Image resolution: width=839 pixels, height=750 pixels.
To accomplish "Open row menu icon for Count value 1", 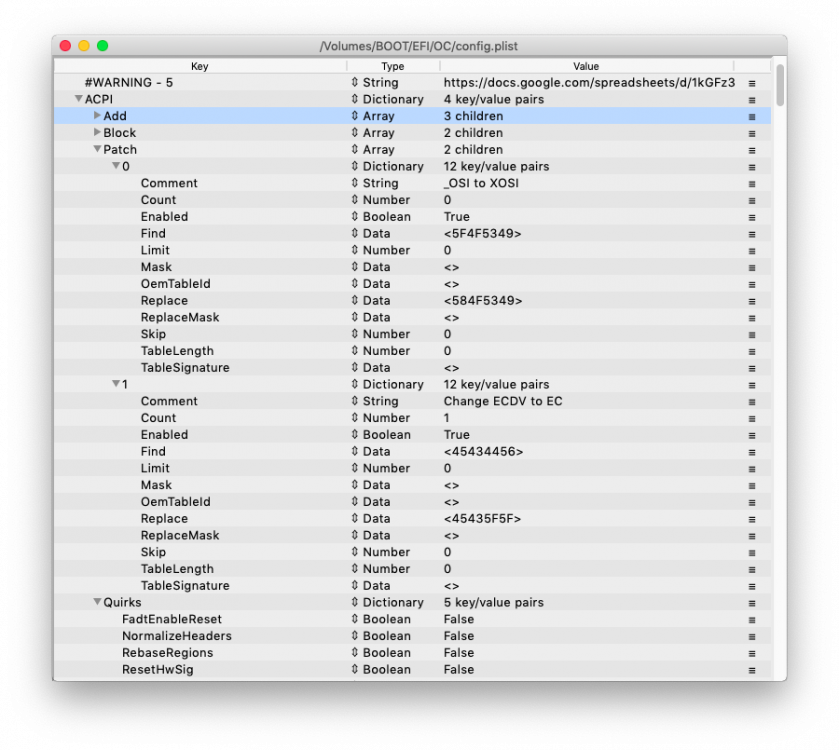I will coord(752,419).
